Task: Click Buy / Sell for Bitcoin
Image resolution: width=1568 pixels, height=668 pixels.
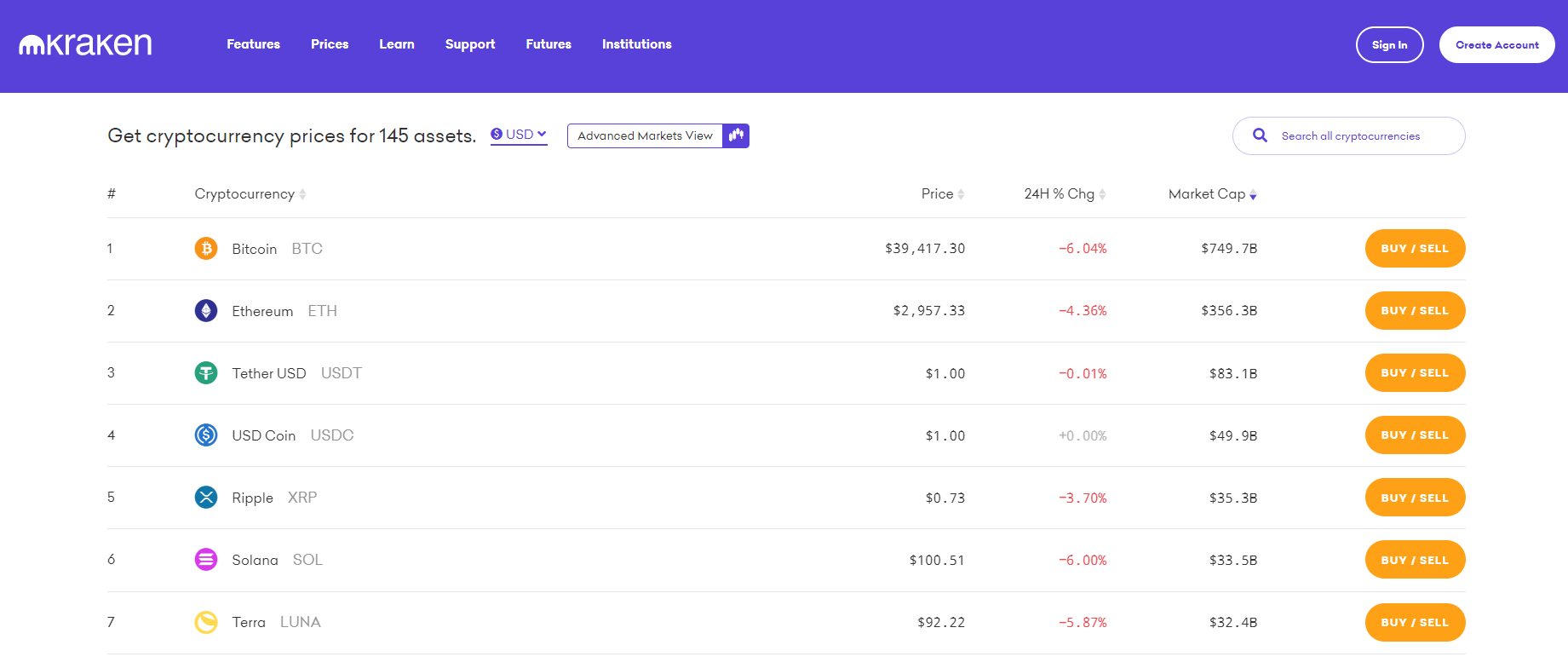Action: 1415,248
